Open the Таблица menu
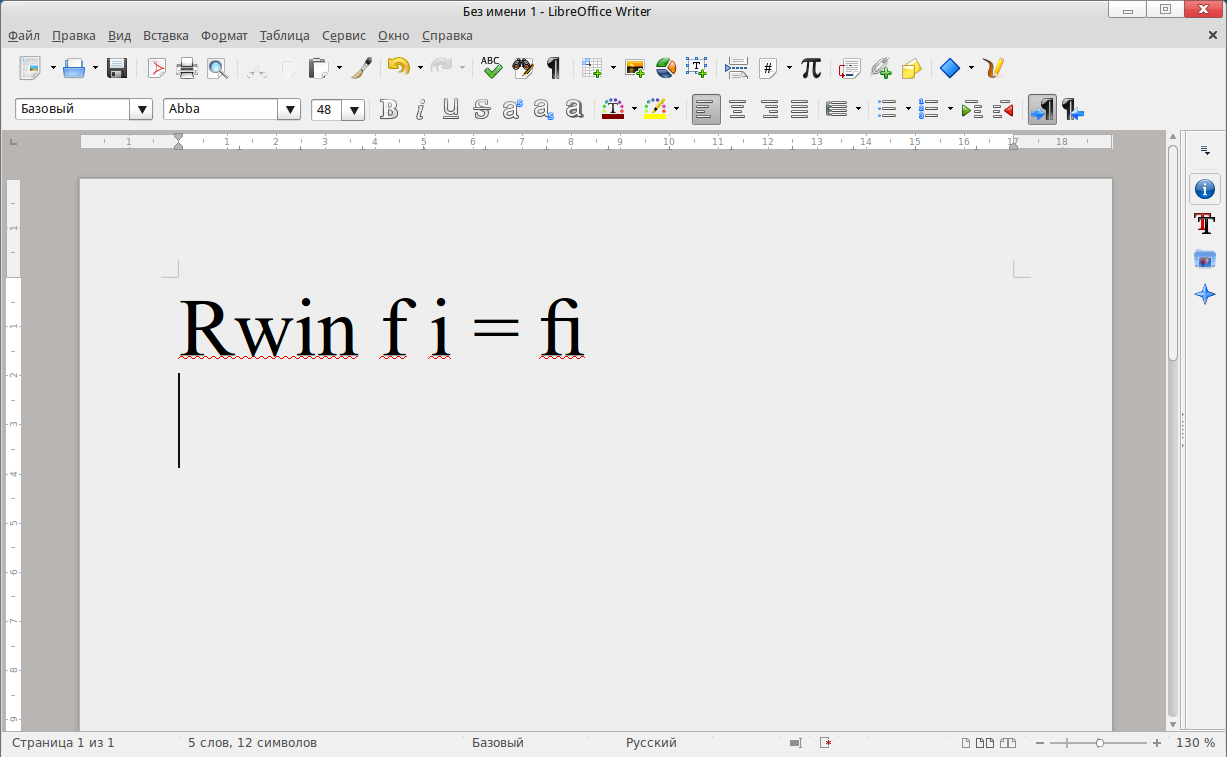The width and height of the screenshot is (1227, 757). click(284, 35)
